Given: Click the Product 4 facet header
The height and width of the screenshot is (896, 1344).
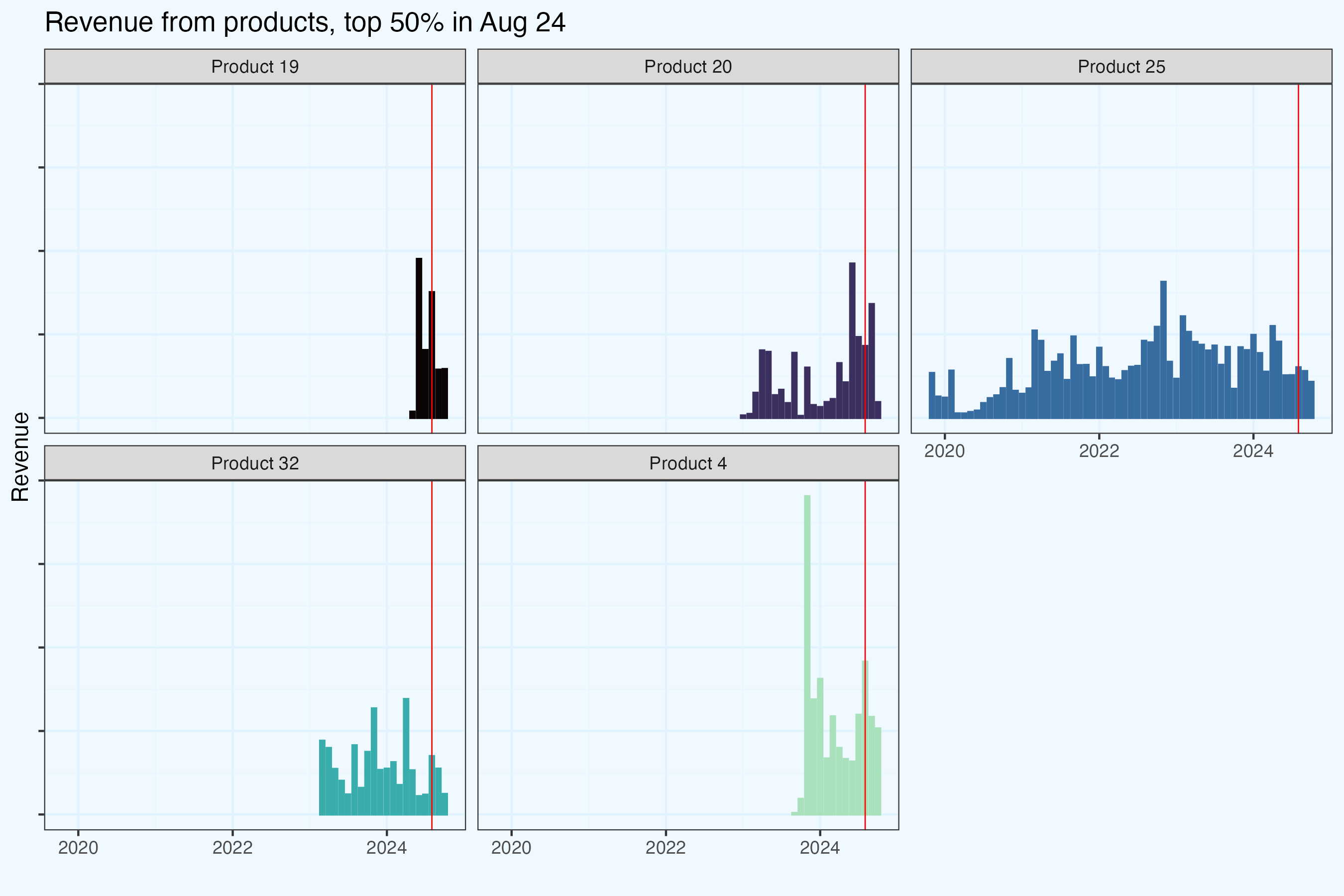Looking at the screenshot, I should [x=688, y=463].
